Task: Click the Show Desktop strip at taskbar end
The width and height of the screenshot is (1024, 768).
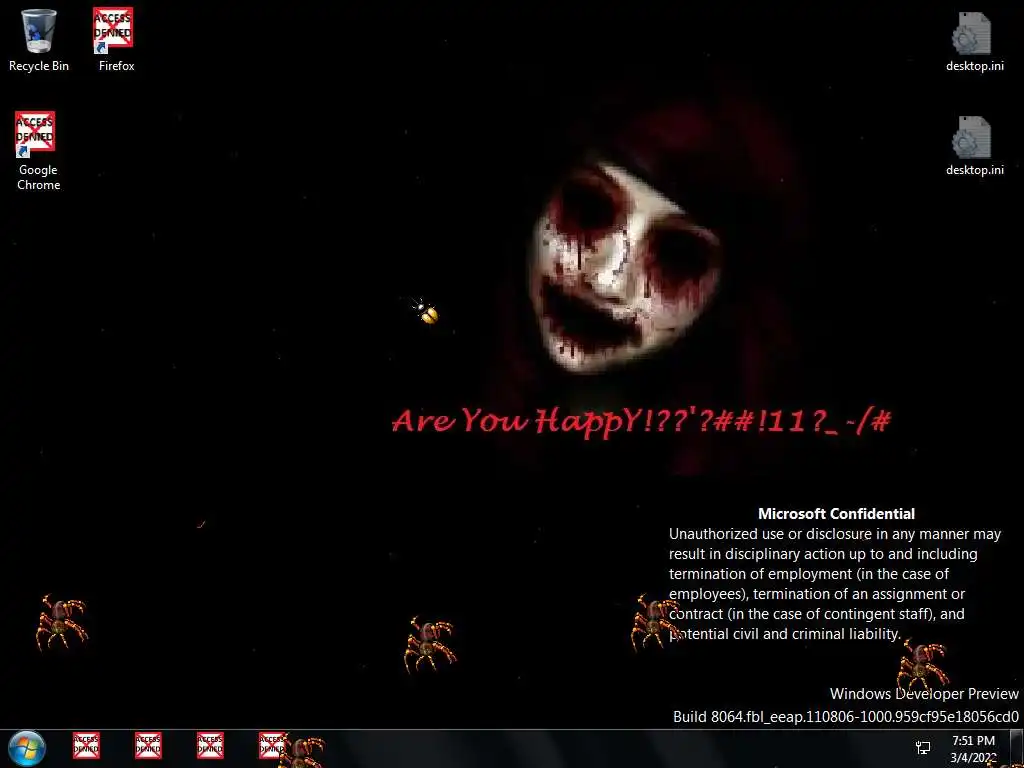Action: pyautogui.click(x=1016, y=748)
